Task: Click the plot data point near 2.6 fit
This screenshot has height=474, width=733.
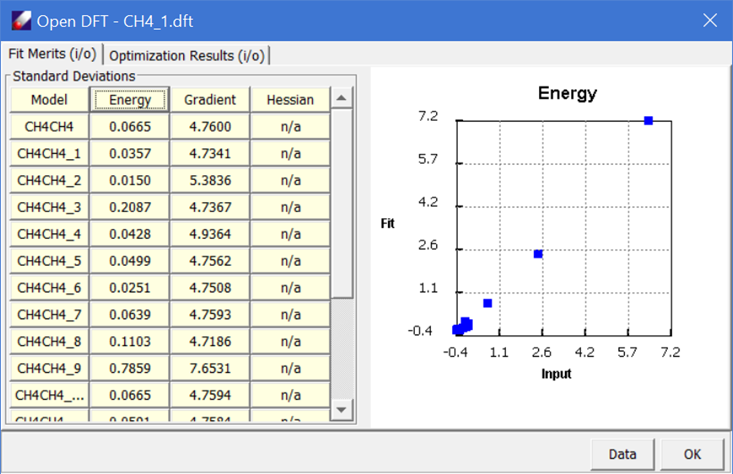Action: (538, 254)
